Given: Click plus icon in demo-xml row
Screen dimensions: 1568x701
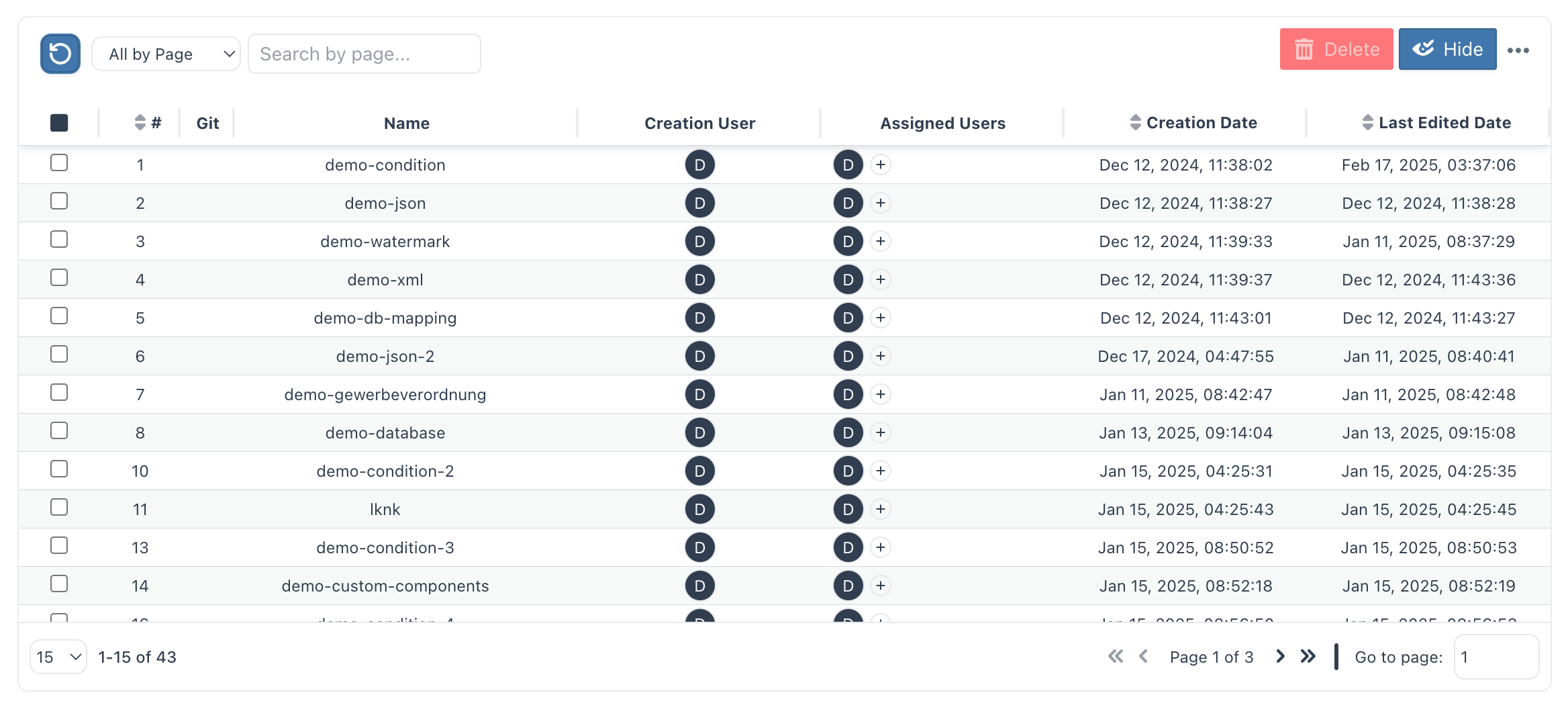Looking at the screenshot, I should click(881, 279).
